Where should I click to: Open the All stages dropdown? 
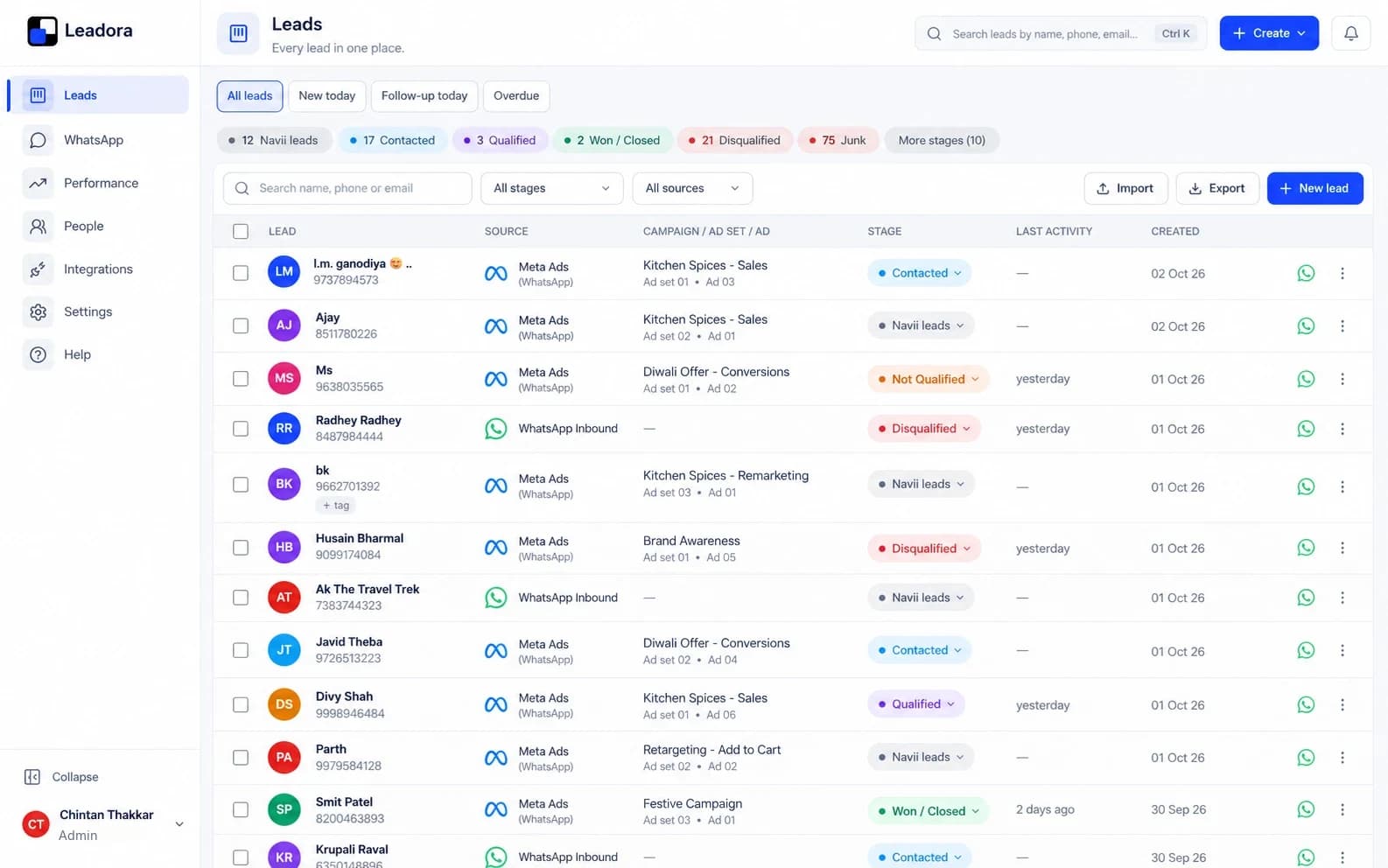[551, 188]
